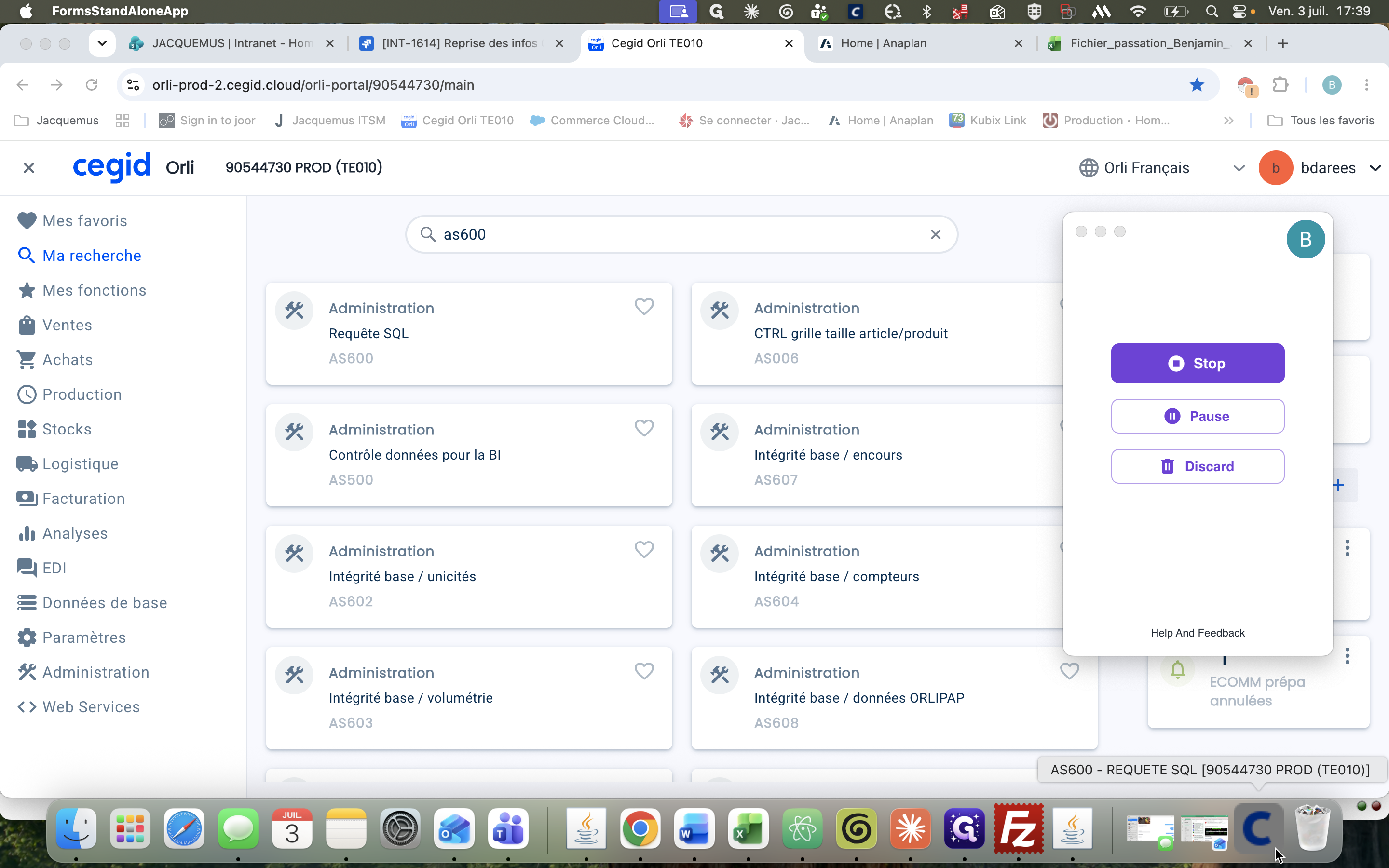Click the search magnifier icon in the search field
The image size is (1389, 868).
click(428, 234)
